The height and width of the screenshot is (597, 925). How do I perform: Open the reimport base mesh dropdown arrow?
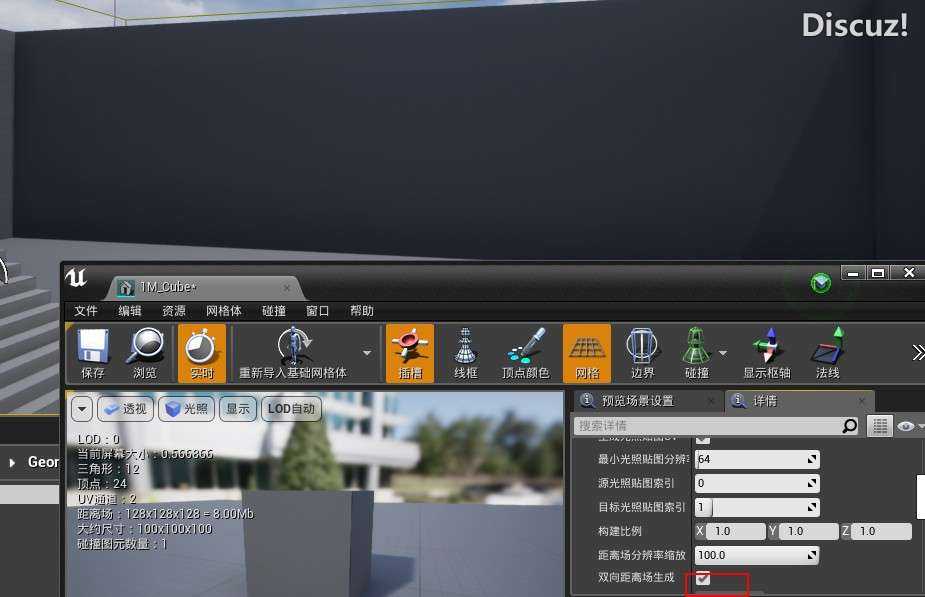click(x=367, y=353)
